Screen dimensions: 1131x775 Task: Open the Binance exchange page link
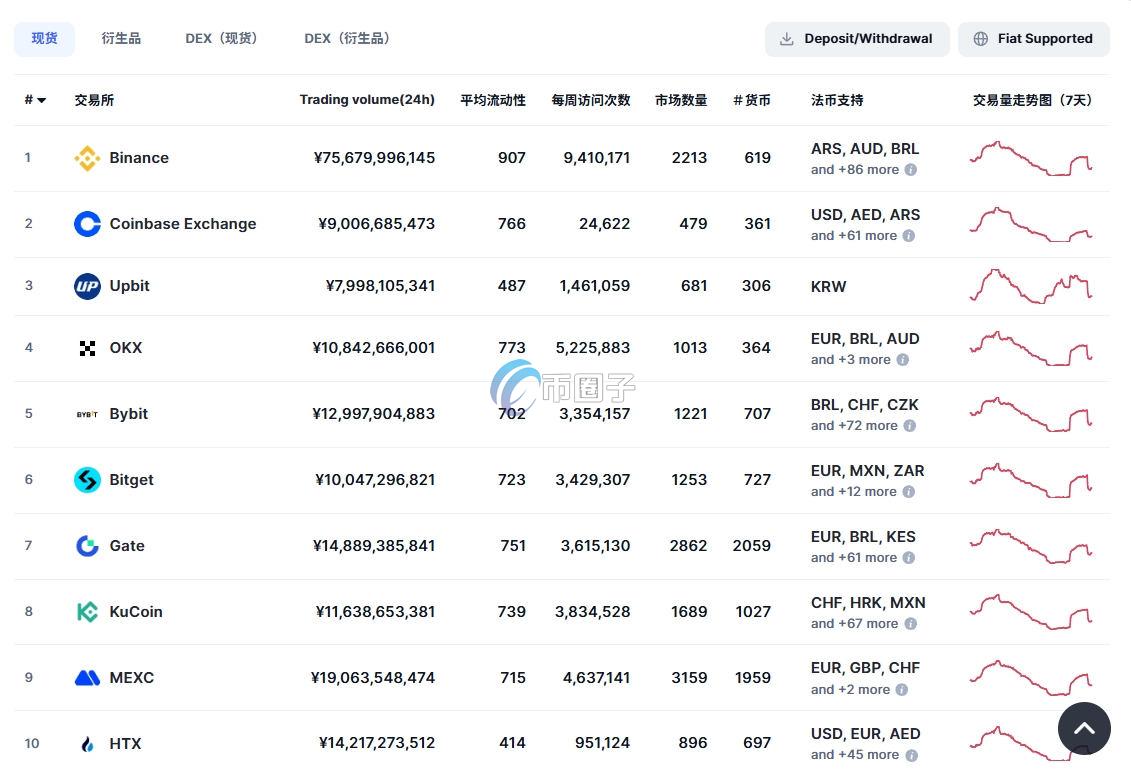coord(139,157)
